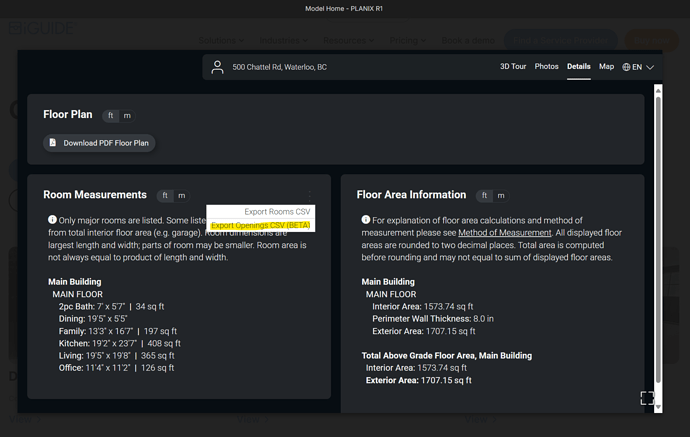Image resolution: width=690 pixels, height=437 pixels.
Task: Click the globe language icon
Action: [626, 67]
